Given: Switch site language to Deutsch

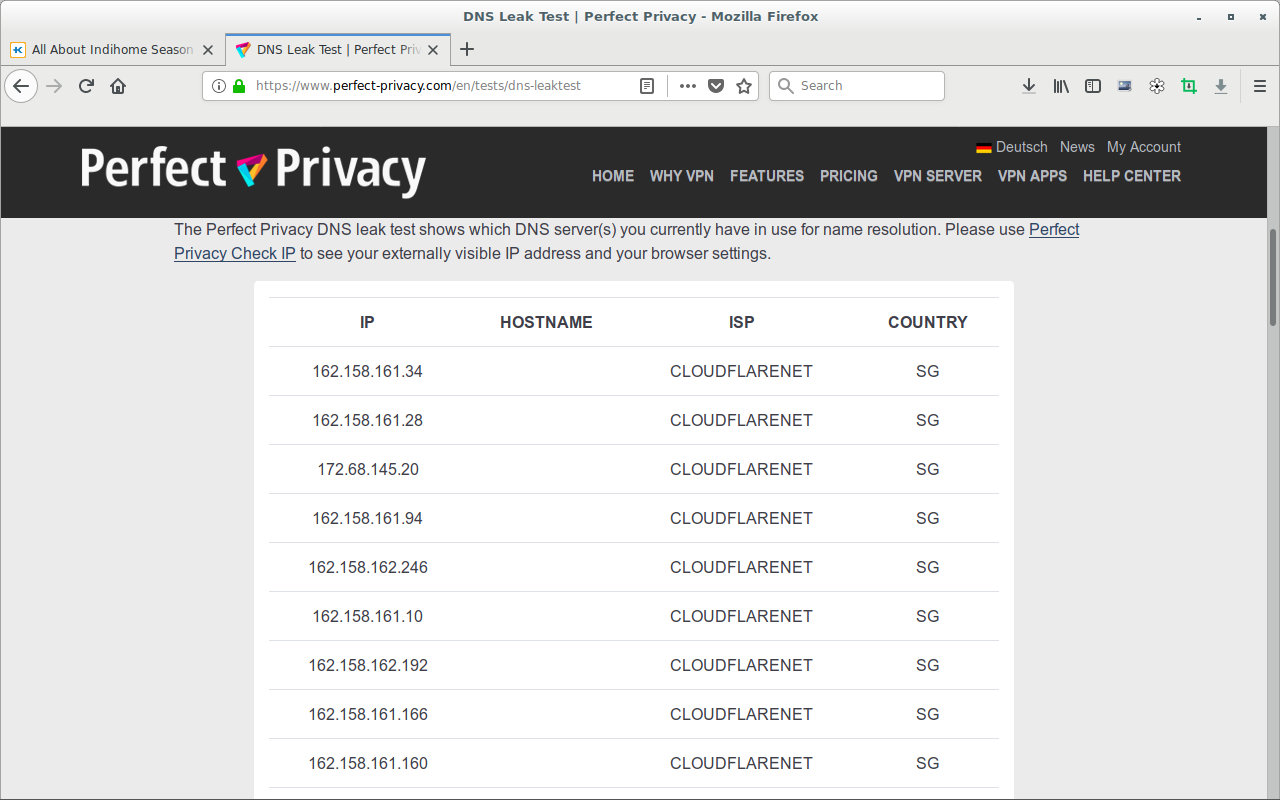Looking at the screenshot, I should click(x=1022, y=147).
